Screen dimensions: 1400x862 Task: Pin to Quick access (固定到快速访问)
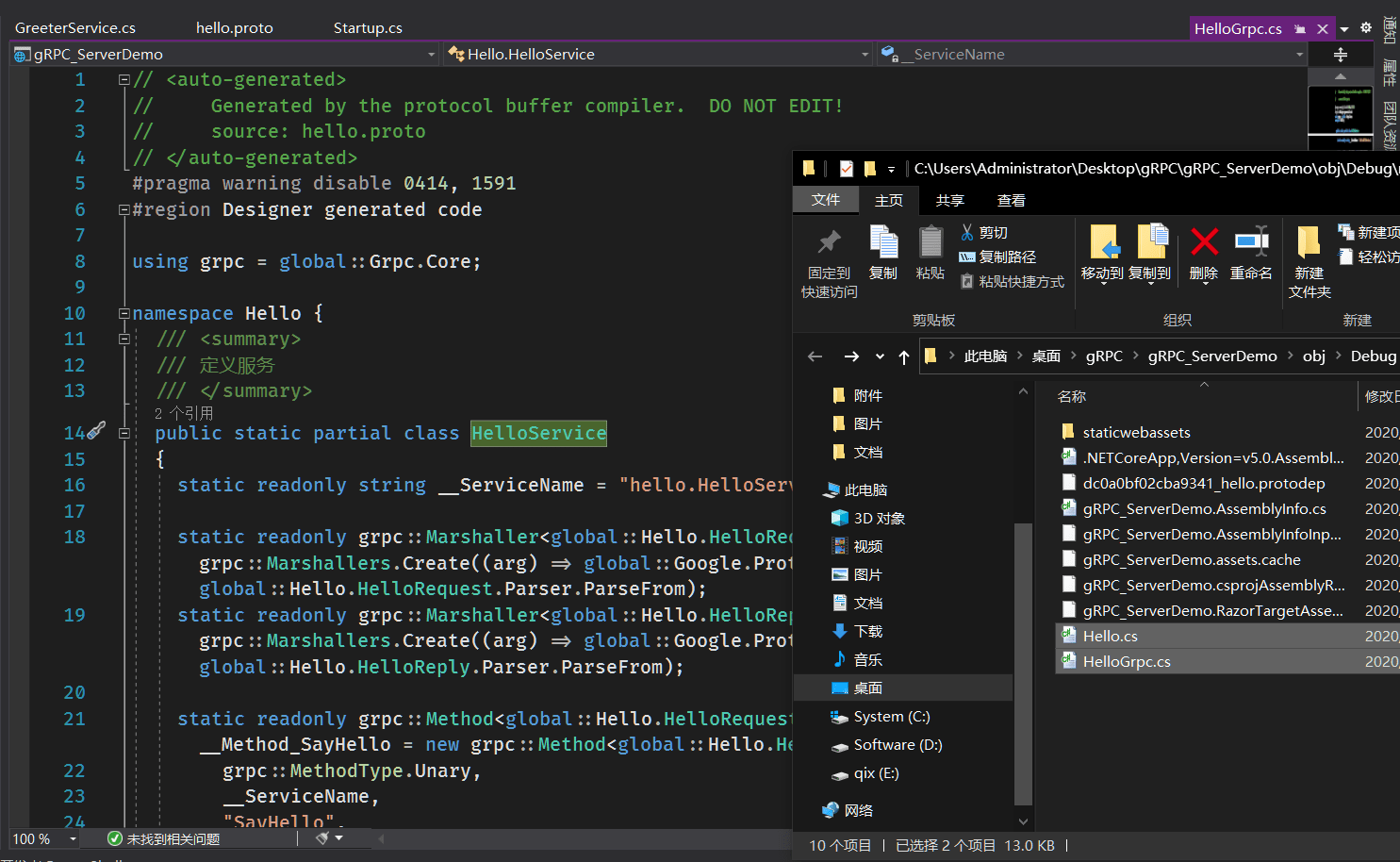pyautogui.click(x=829, y=243)
